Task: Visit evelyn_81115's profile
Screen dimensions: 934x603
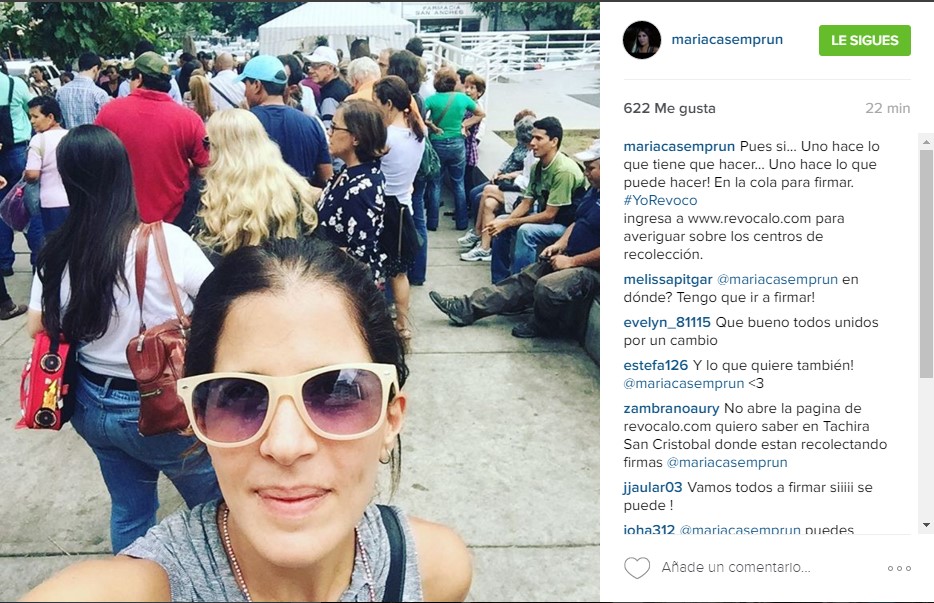Action: coord(667,322)
